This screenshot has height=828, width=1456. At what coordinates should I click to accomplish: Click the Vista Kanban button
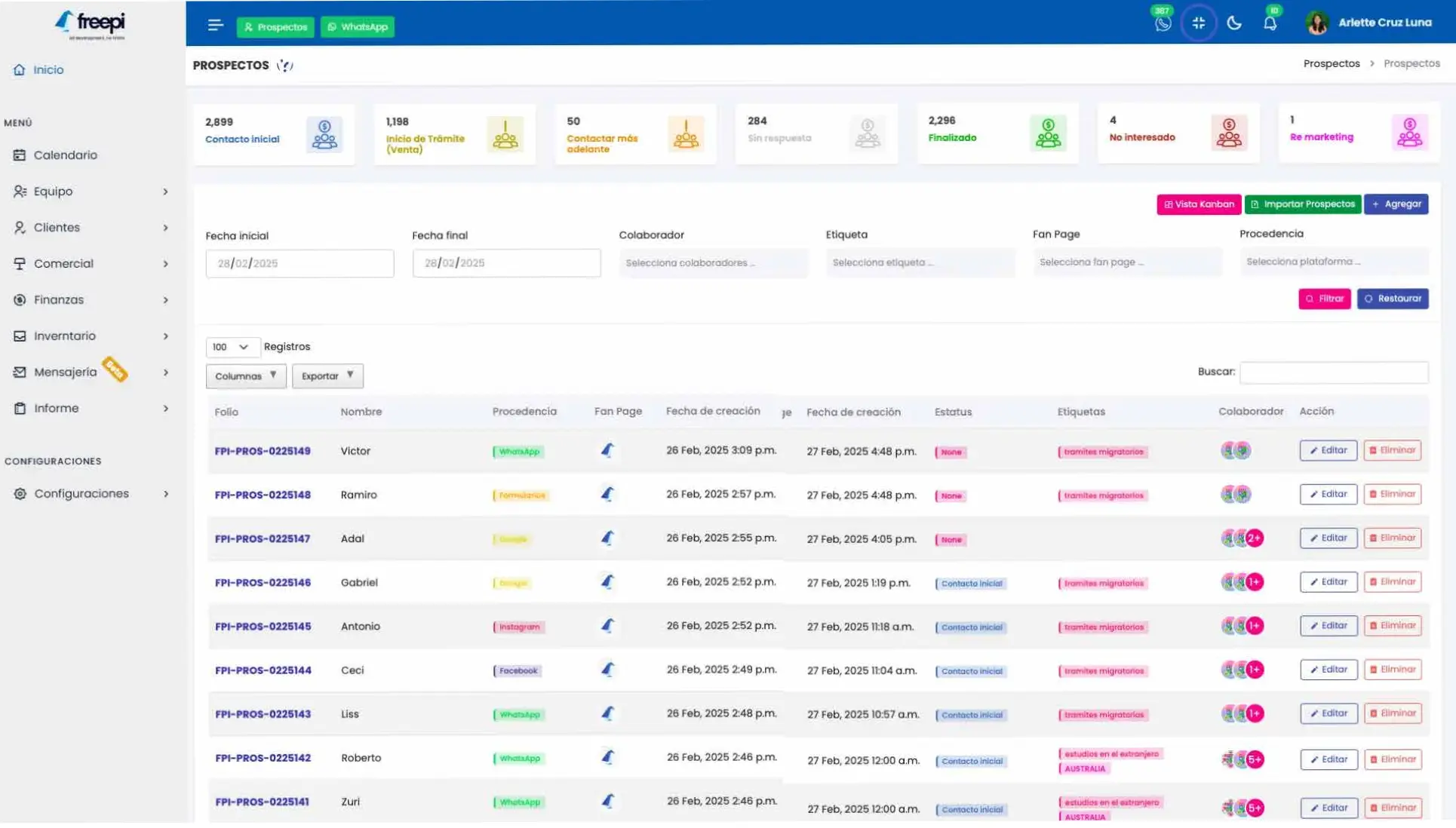(x=1199, y=204)
